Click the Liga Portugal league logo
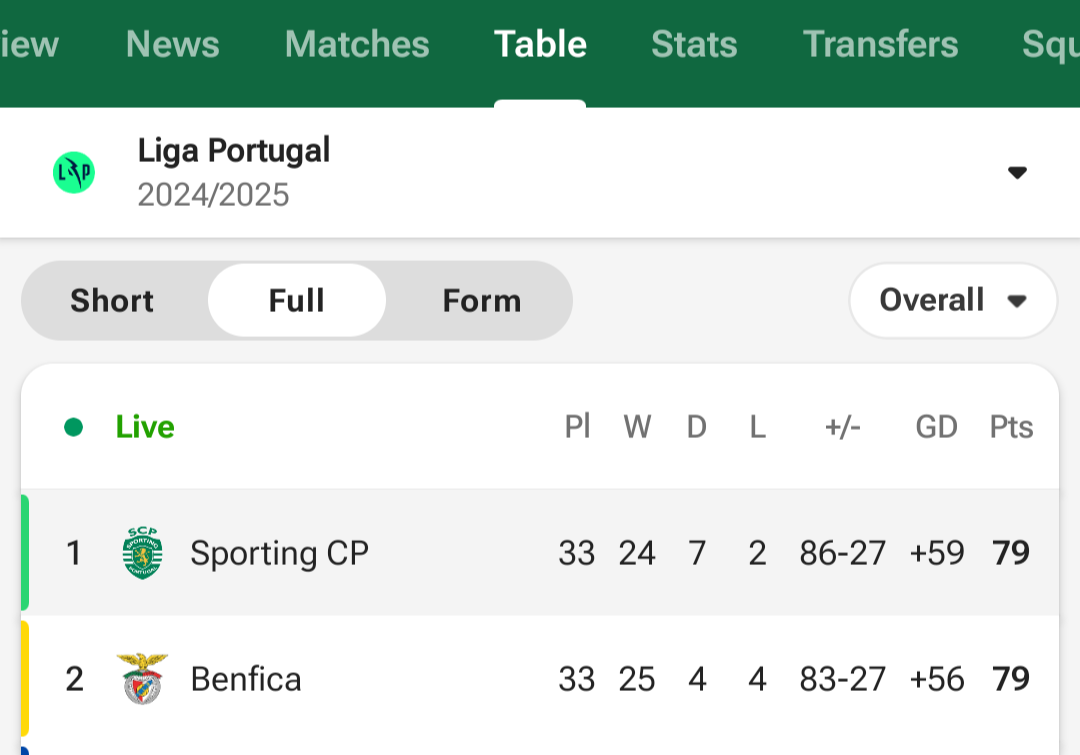This screenshot has height=755, width=1080. coord(74,172)
